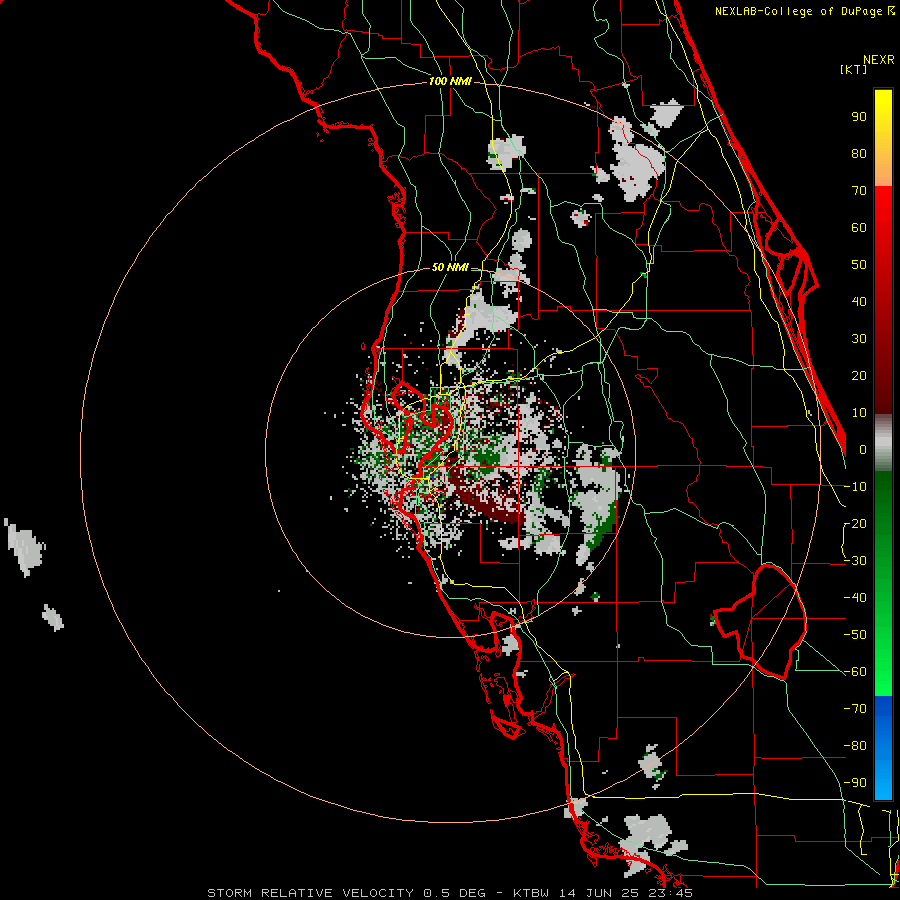The height and width of the screenshot is (900, 900).
Task: Click the NEXLAB-College of DuPage label
Action: (x=804, y=11)
